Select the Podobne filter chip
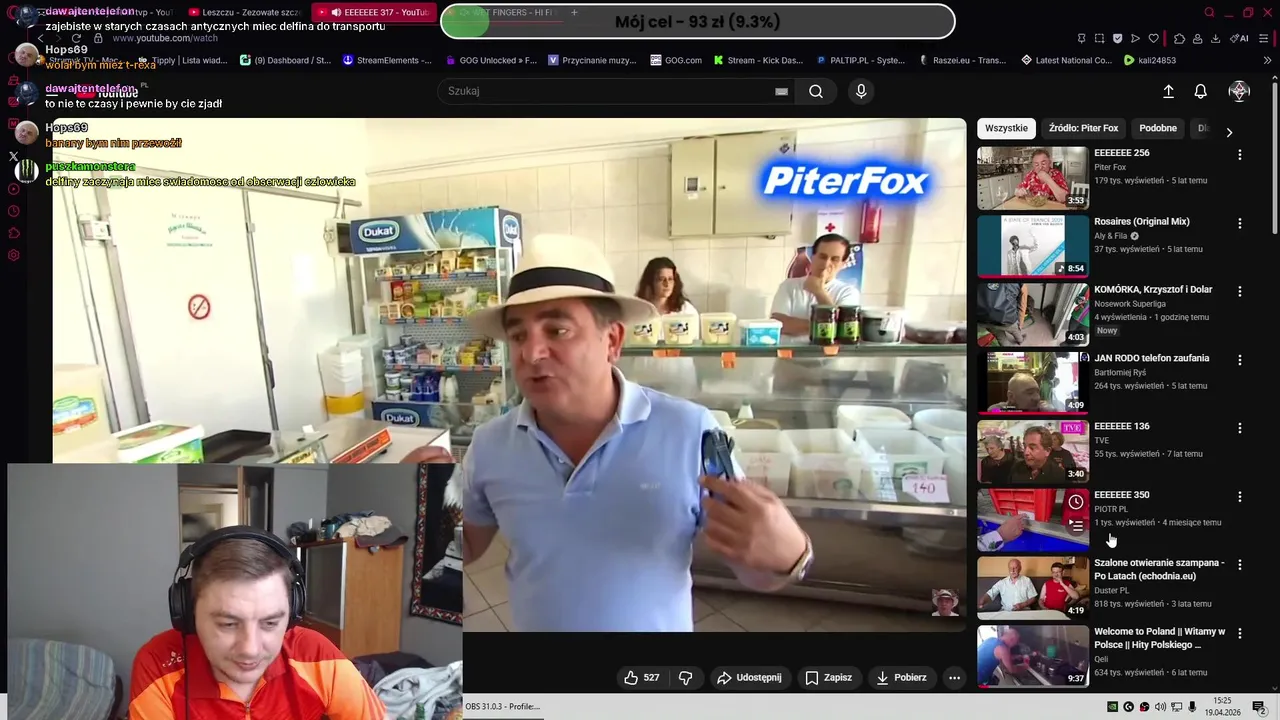 pos(1158,128)
